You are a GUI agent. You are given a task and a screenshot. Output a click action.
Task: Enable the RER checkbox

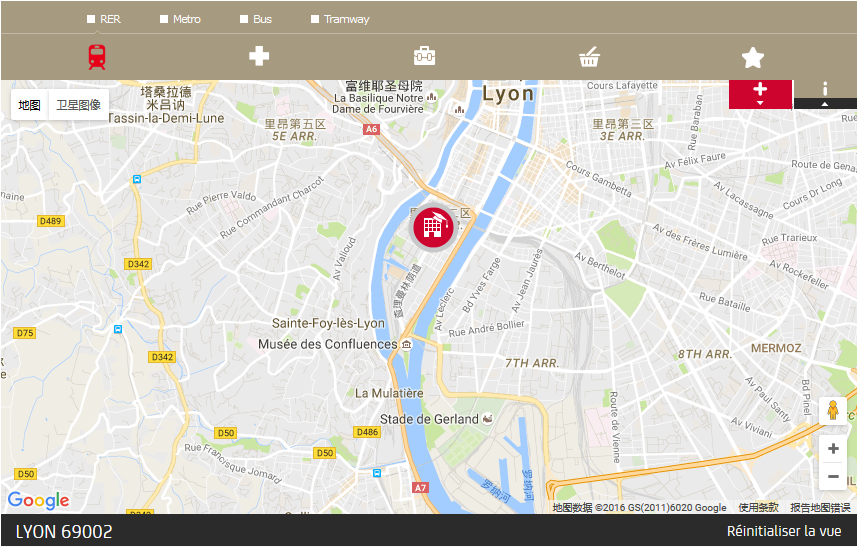click(91, 19)
